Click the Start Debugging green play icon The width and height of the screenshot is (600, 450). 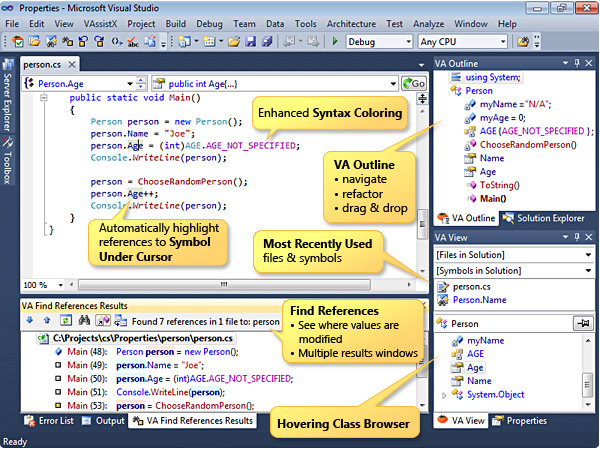point(335,42)
